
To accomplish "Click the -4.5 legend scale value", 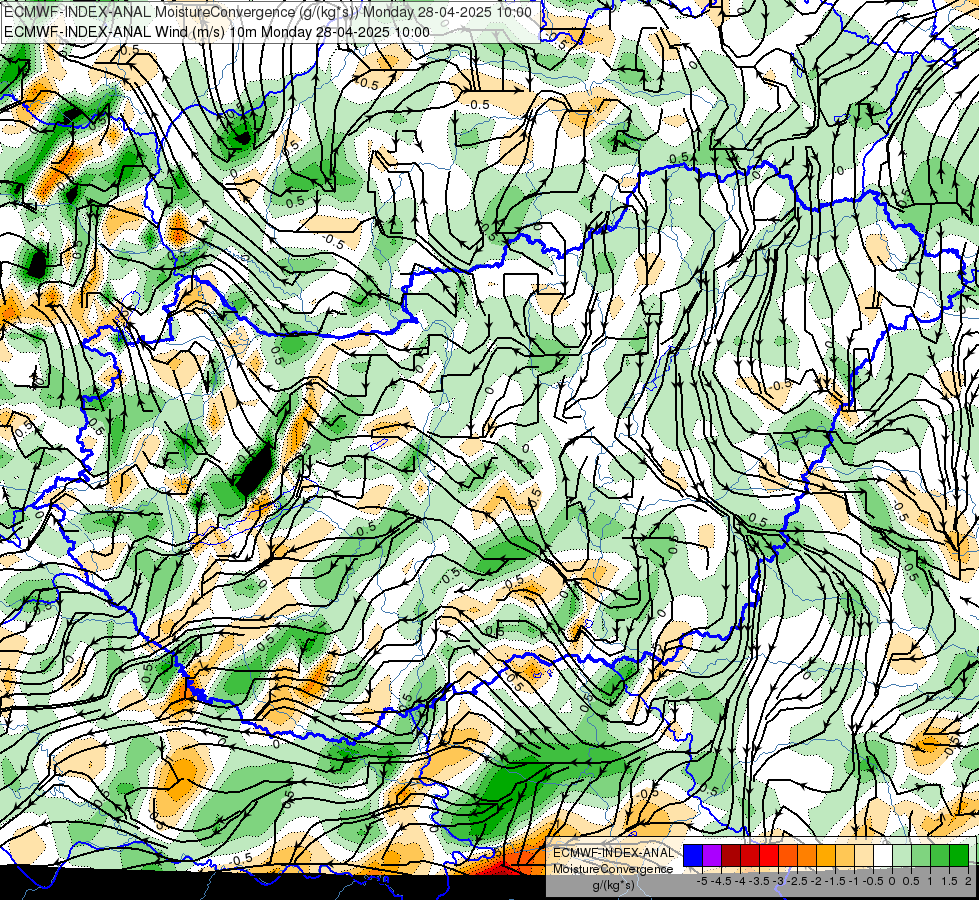I will (721, 881).
